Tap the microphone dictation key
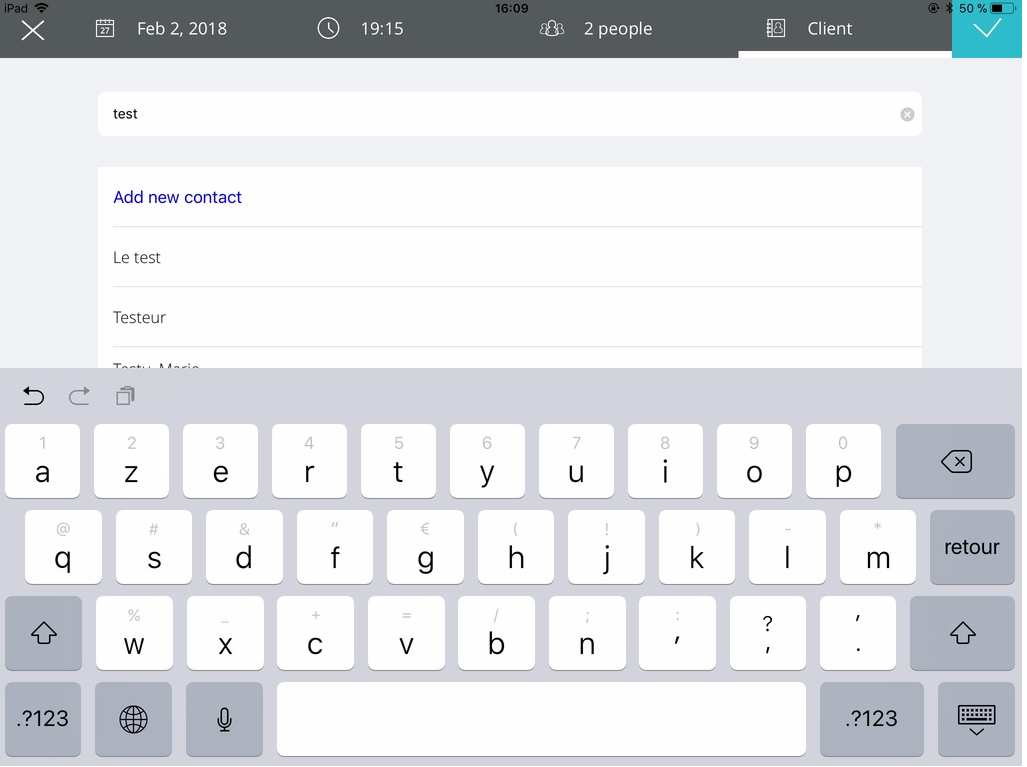Image resolution: width=1027 pixels, height=767 pixels. point(224,719)
